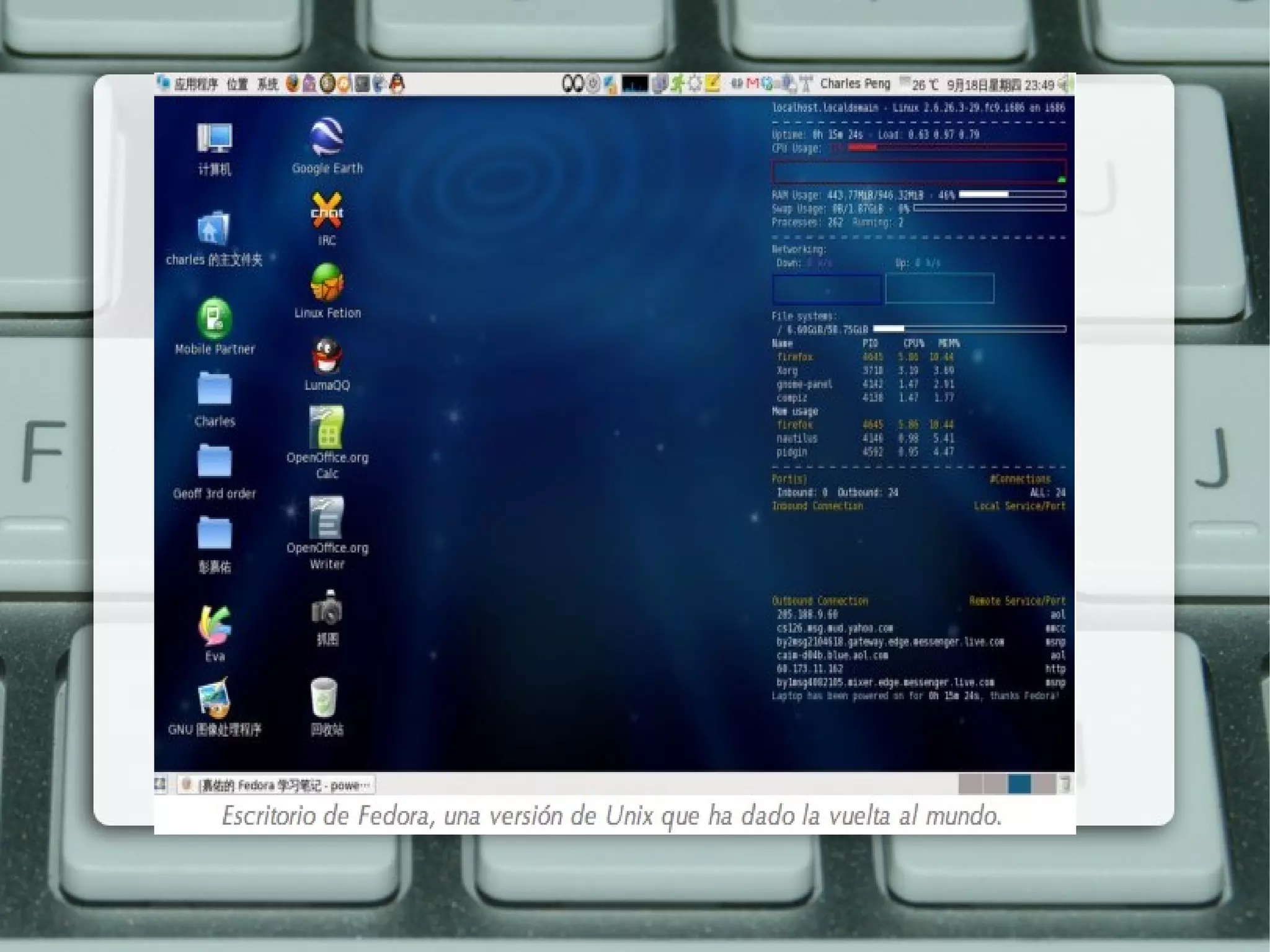Open the Geoff 3rd order folder

(215, 463)
